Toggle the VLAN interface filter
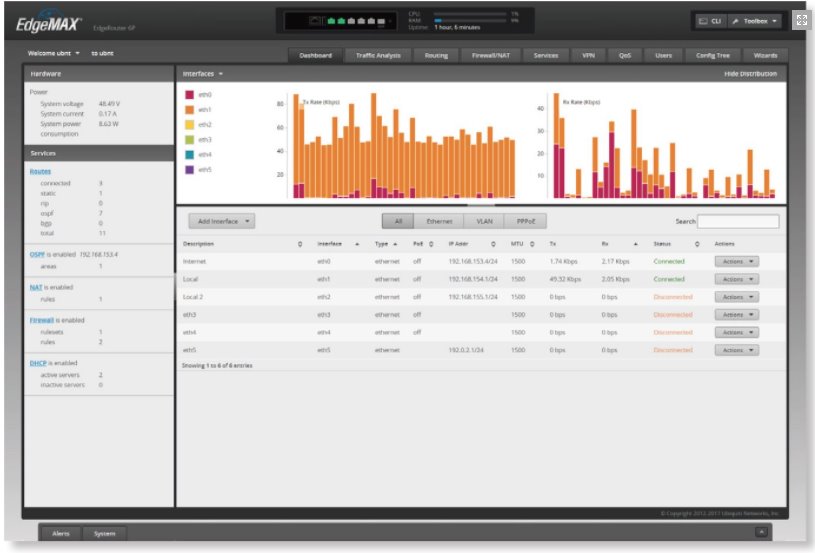 (x=484, y=221)
